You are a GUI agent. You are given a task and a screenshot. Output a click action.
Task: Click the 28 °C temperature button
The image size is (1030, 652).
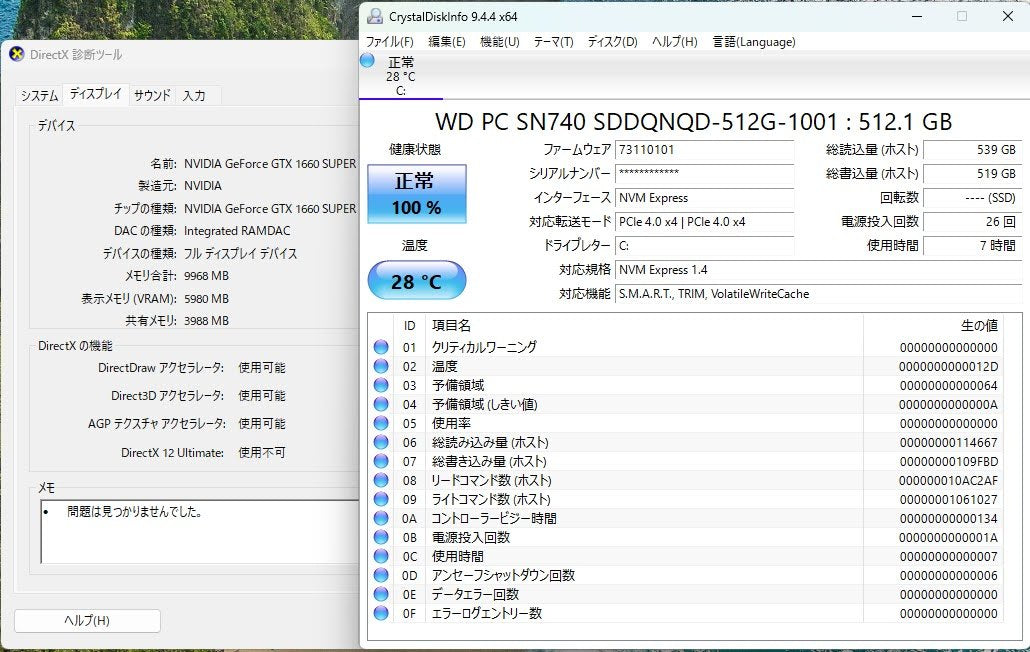click(x=416, y=281)
